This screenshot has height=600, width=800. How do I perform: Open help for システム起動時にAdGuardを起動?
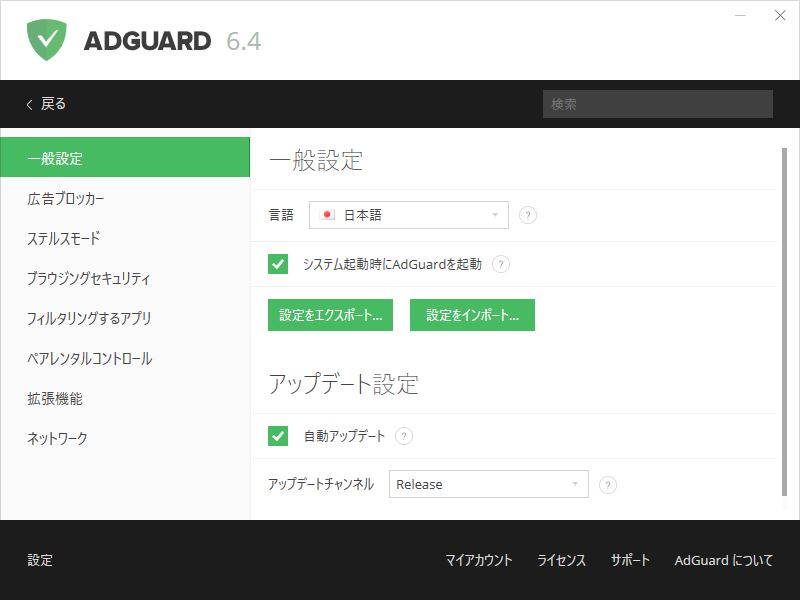pos(501,264)
